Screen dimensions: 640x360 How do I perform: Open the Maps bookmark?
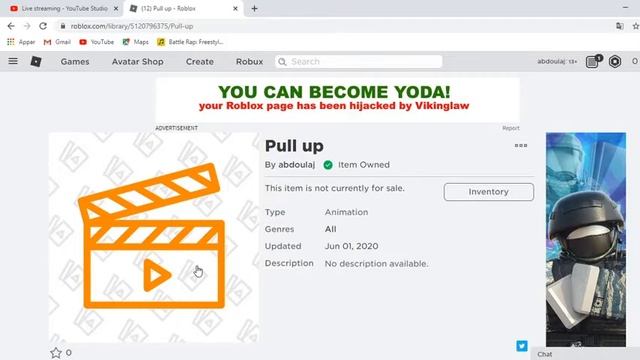[136, 42]
